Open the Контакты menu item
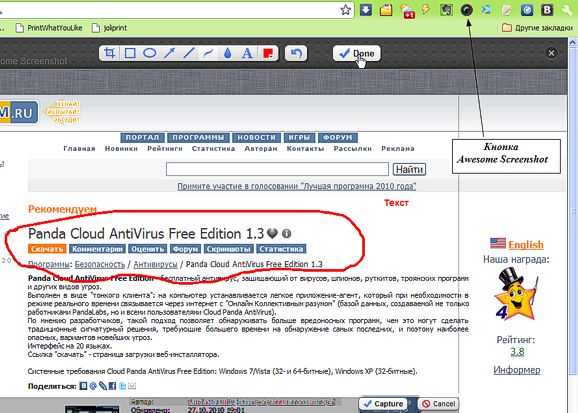578x413 pixels. 306,149
